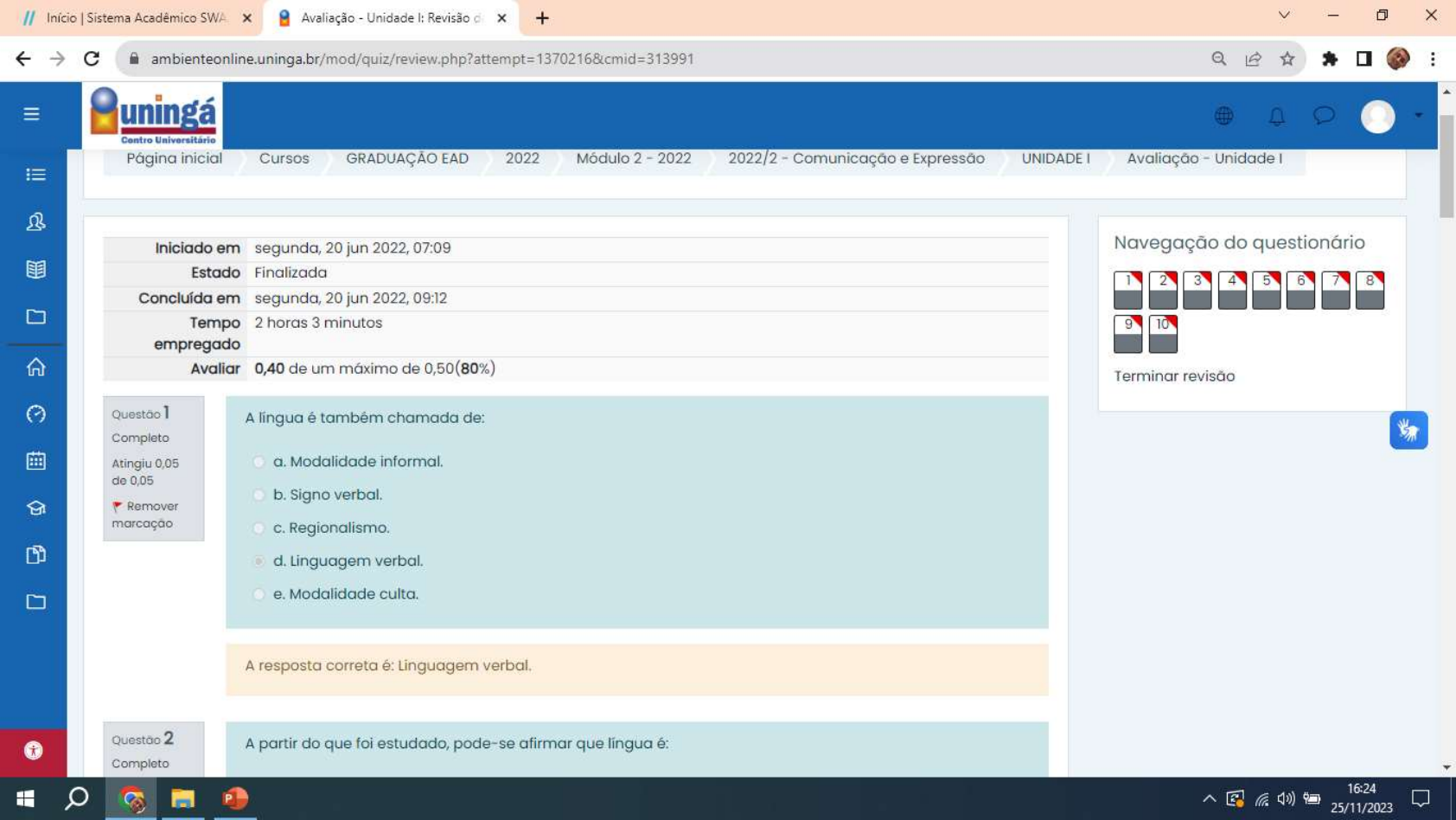
Task: Select option b. Signo verbal
Action: [259, 495]
